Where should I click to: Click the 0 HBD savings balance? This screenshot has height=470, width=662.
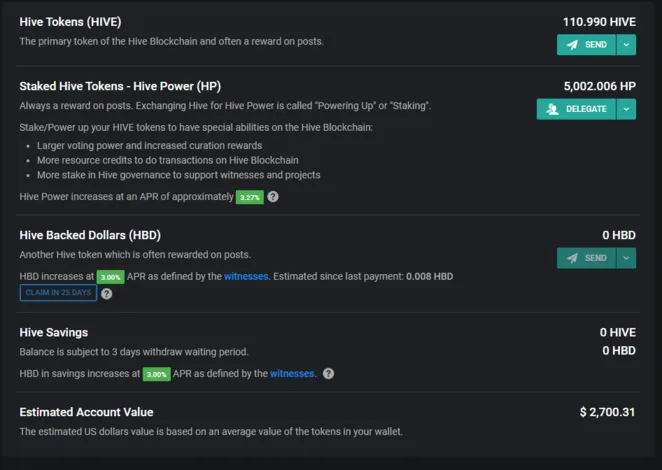pyautogui.click(x=619, y=350)
